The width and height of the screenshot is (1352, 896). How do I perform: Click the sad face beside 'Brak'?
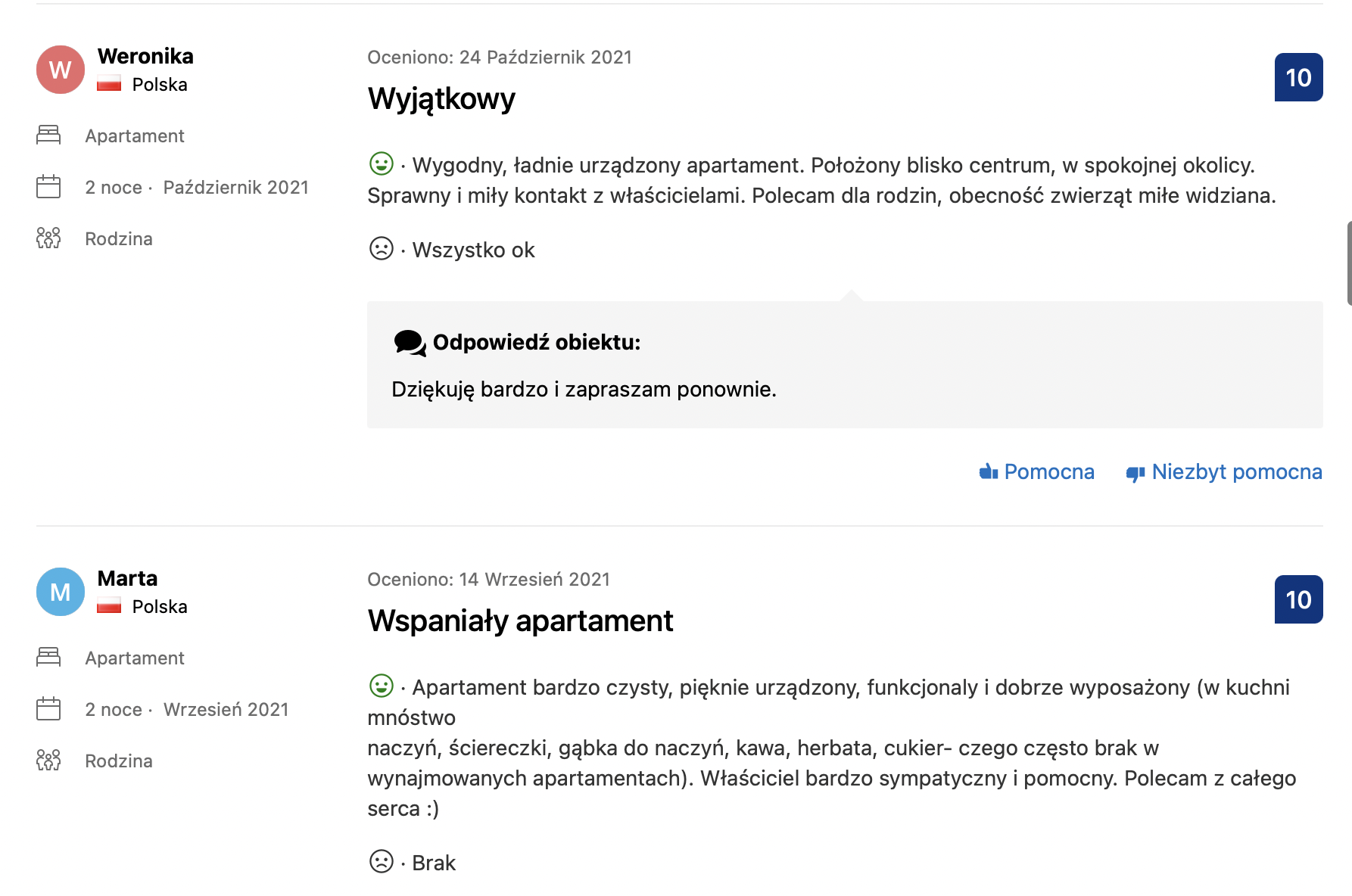381,861
